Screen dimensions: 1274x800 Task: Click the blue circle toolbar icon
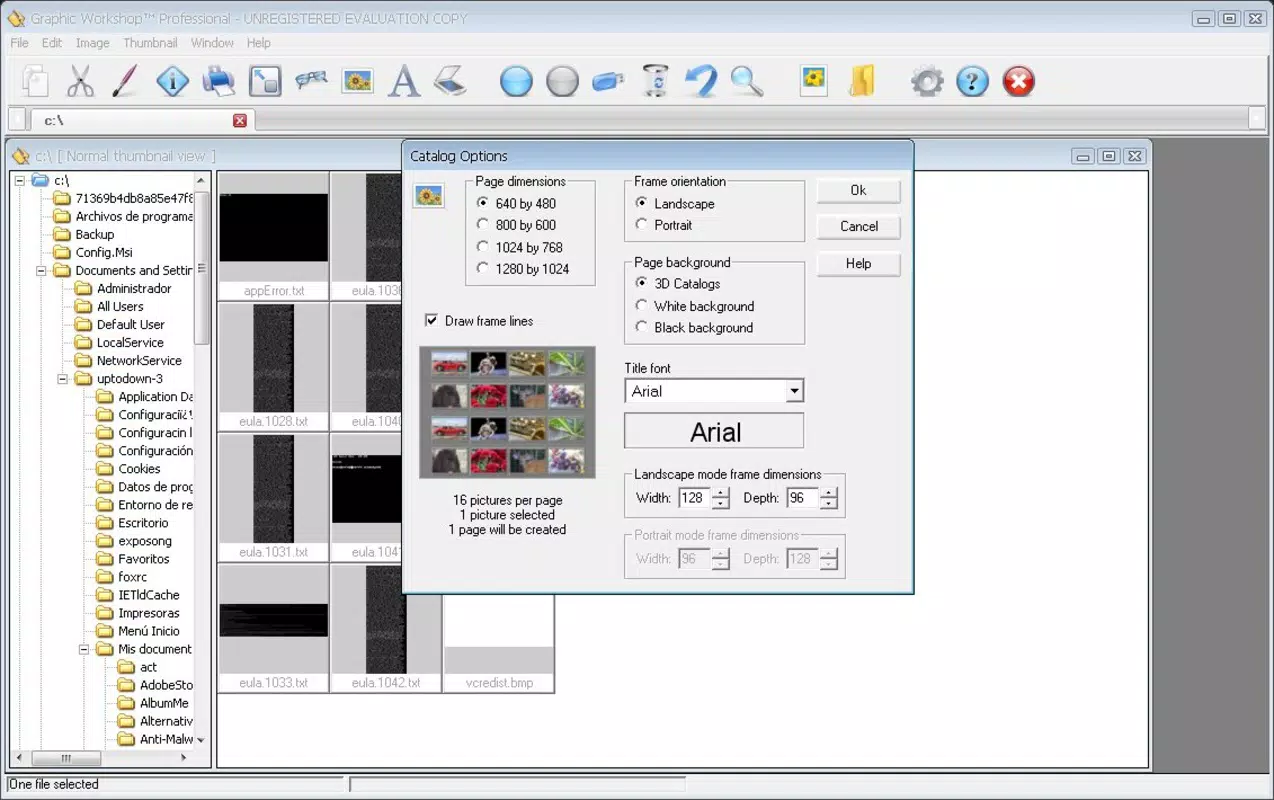click(x=516, y=81)
